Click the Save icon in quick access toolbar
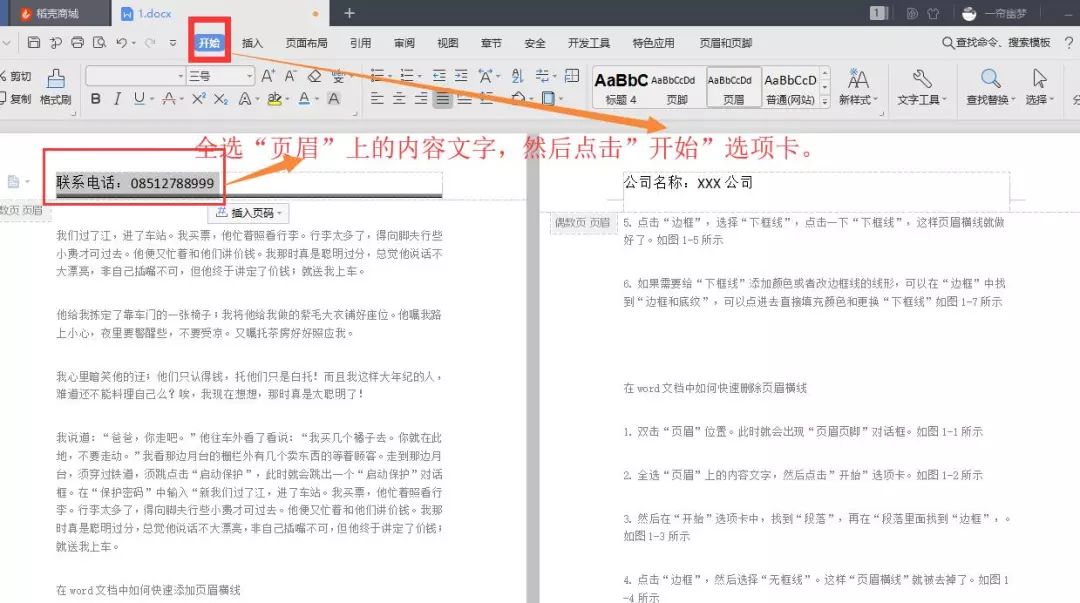1080x603 pixels. (33, 43)
